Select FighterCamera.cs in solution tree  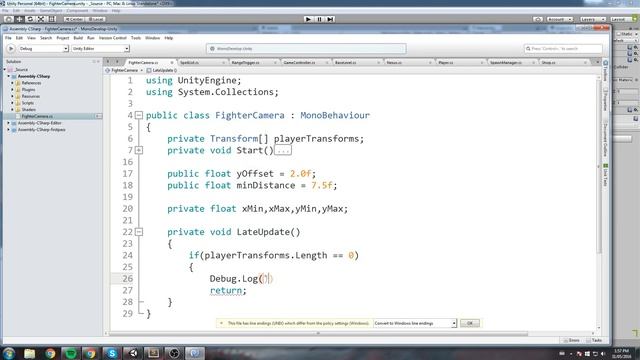[37, 116]
